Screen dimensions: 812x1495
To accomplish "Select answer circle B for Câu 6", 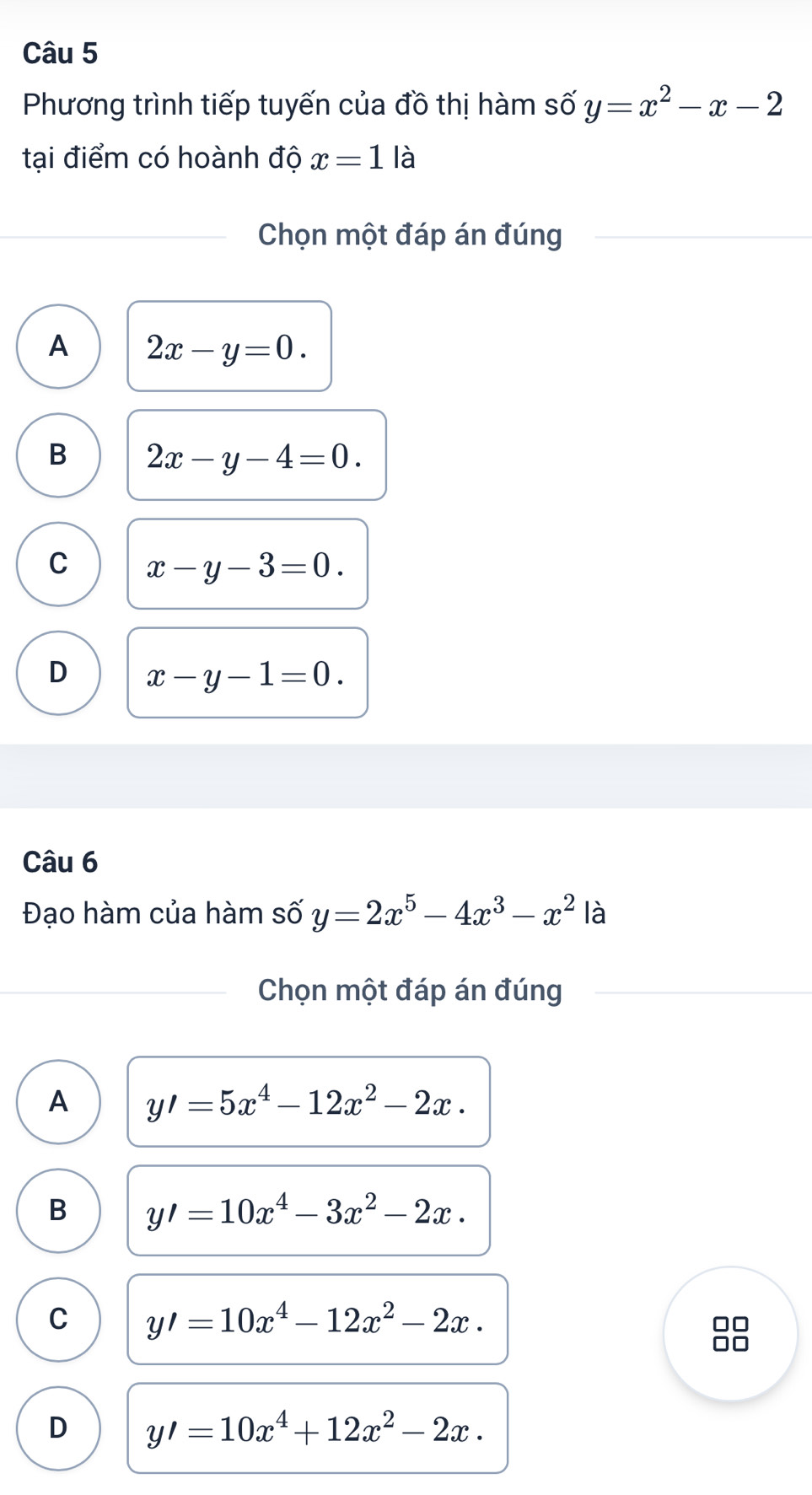I will (58, 1210).
